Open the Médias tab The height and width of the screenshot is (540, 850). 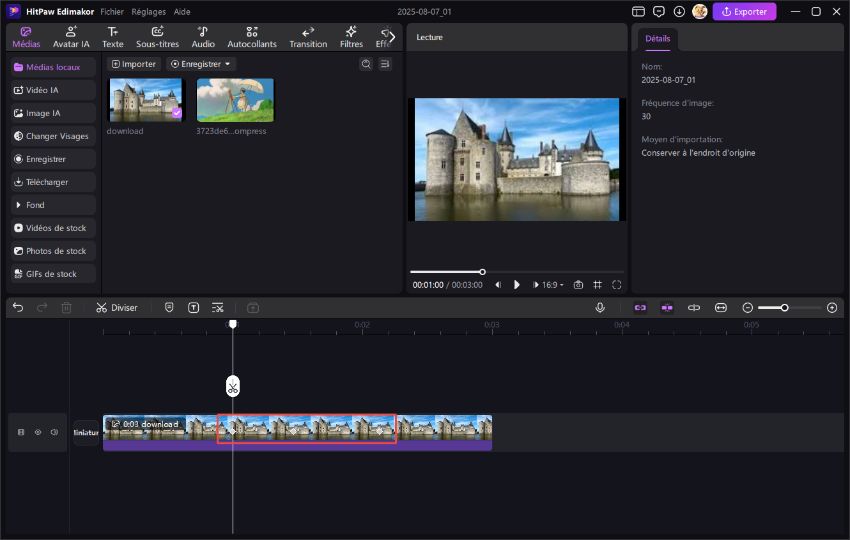26,37
